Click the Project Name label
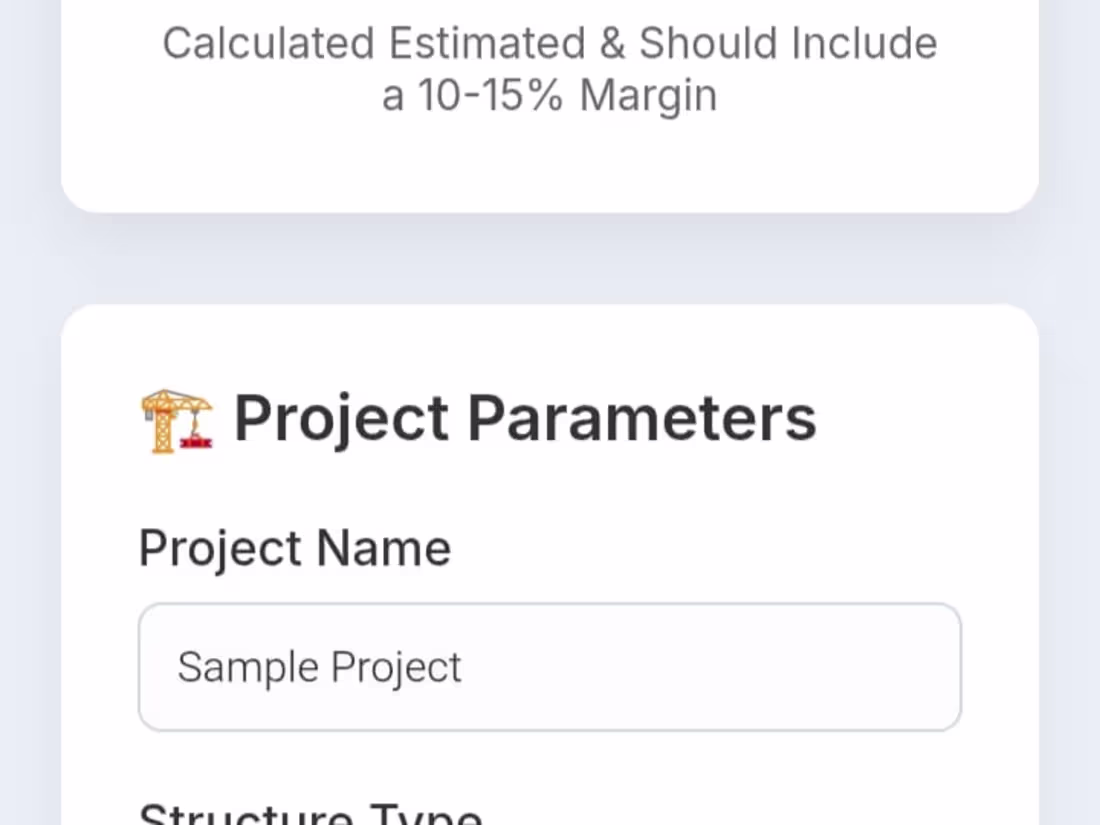1100x825 pixels. pyautogui.click(x=294, y=548)
